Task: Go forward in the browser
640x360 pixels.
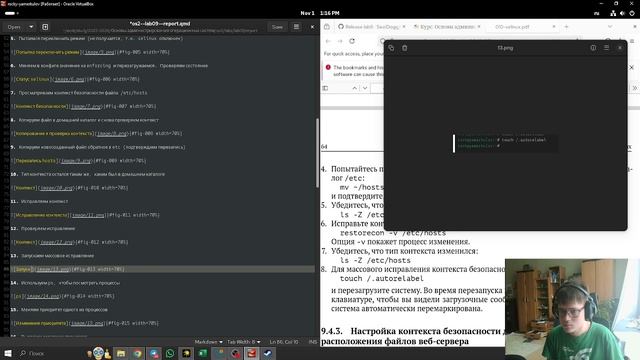Action: click(340, 41)
